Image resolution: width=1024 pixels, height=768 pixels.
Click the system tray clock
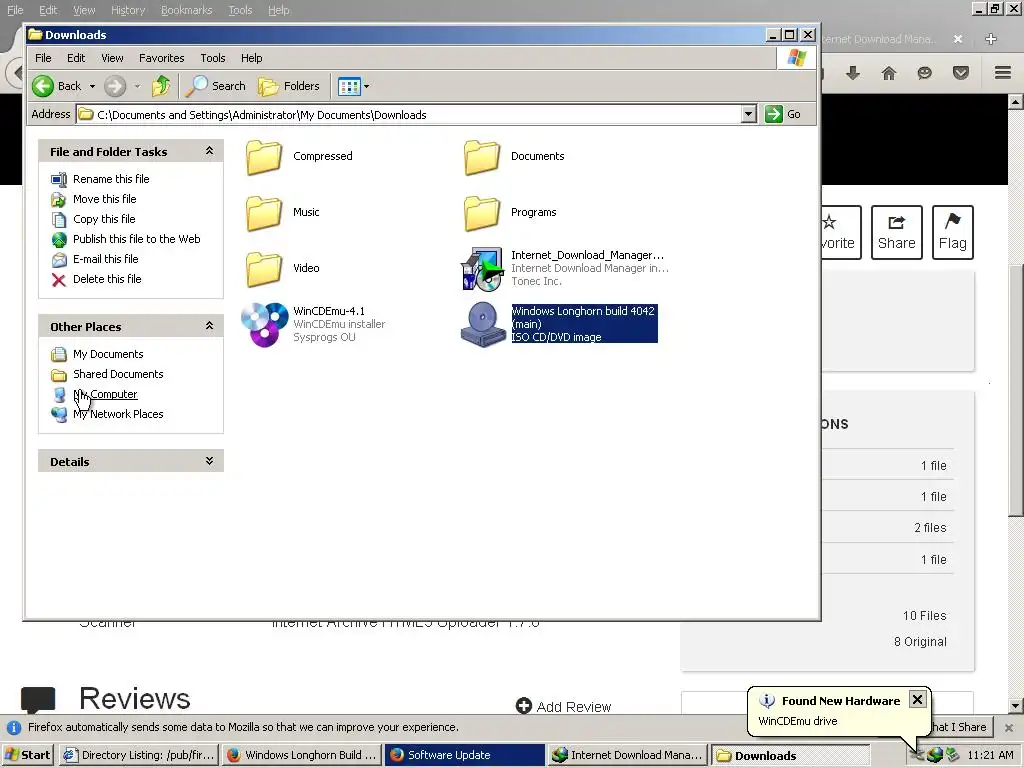[990, 755]
